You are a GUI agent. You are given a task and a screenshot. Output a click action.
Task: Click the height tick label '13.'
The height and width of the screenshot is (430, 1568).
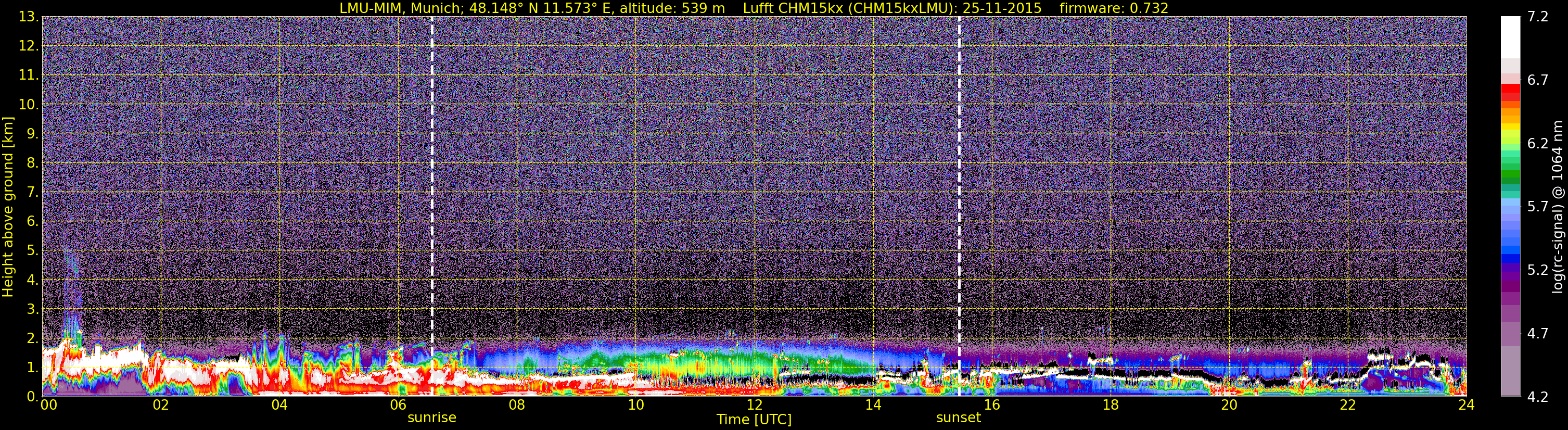coord(29,17)
